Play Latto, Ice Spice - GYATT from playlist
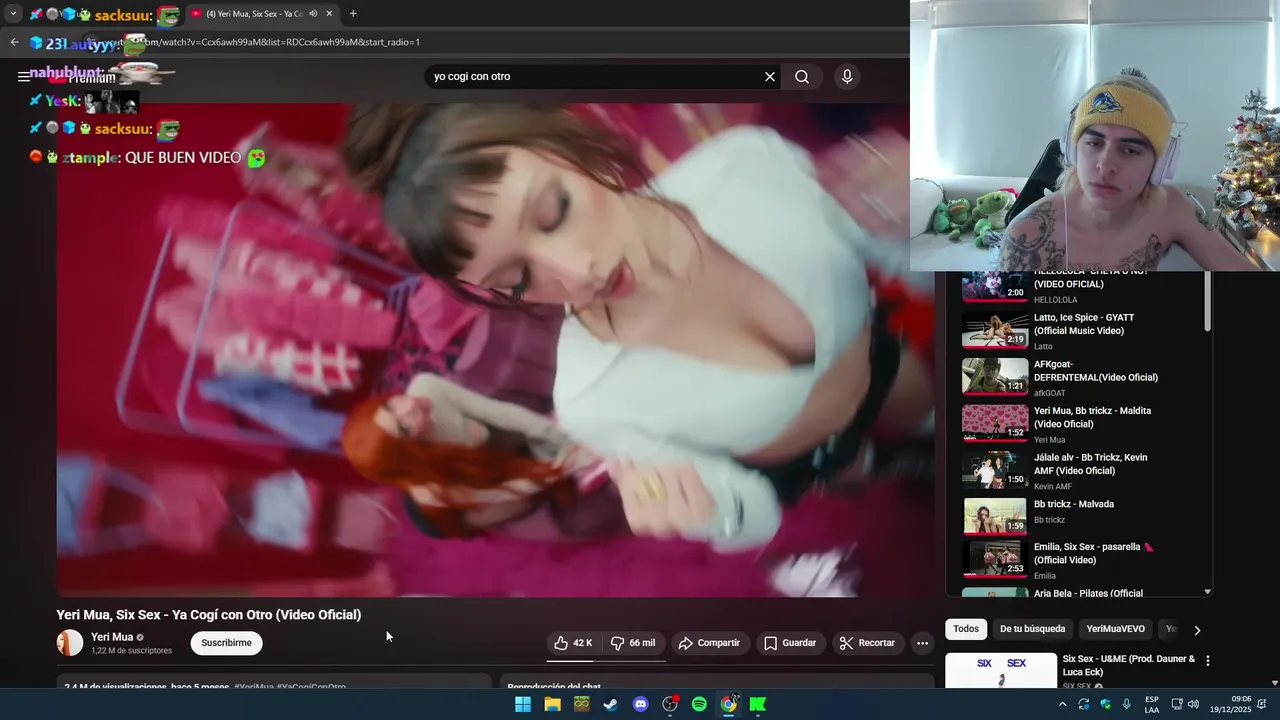 click(1080, 331)
